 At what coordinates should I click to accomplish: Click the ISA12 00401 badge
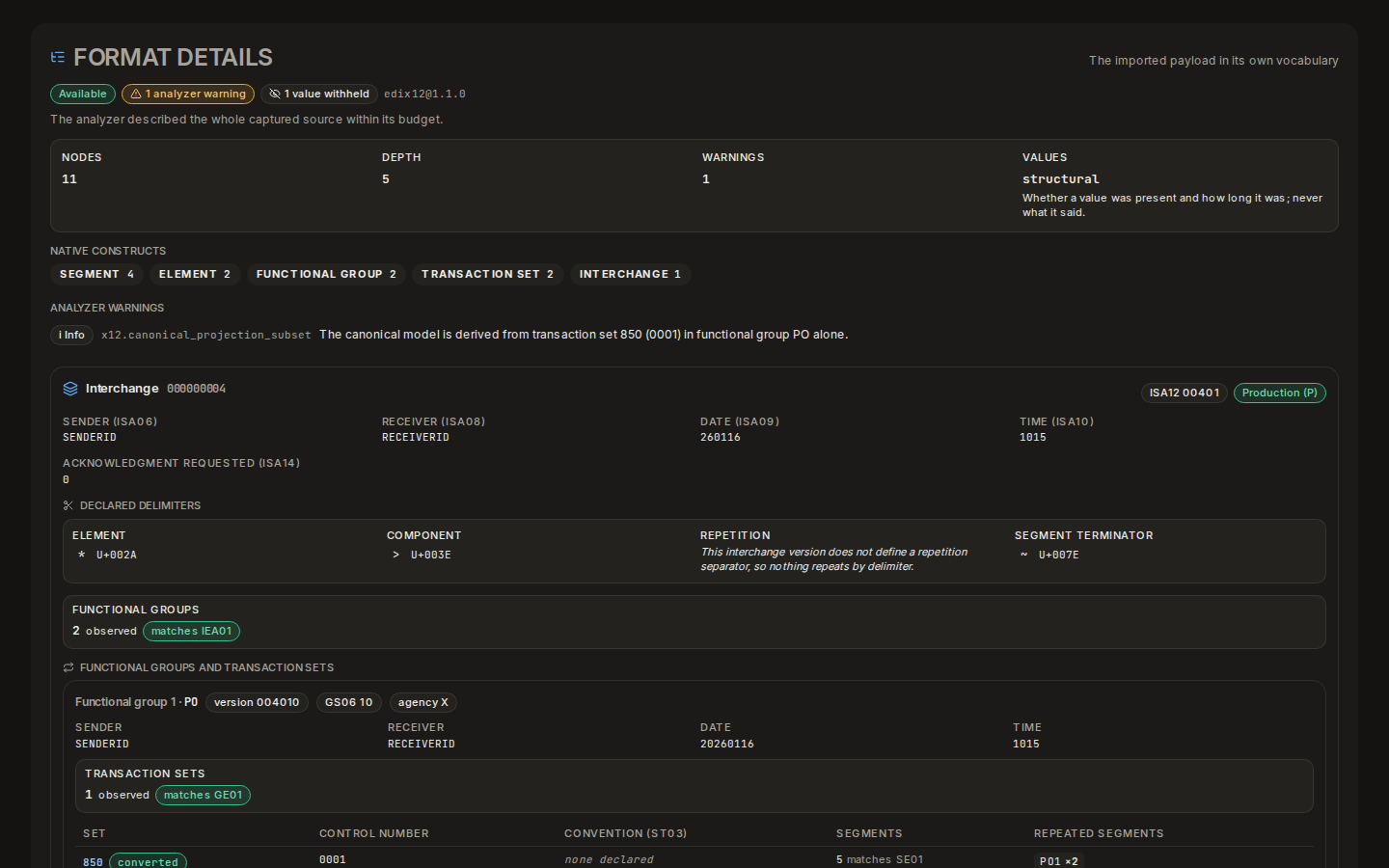click(1185, 393)
